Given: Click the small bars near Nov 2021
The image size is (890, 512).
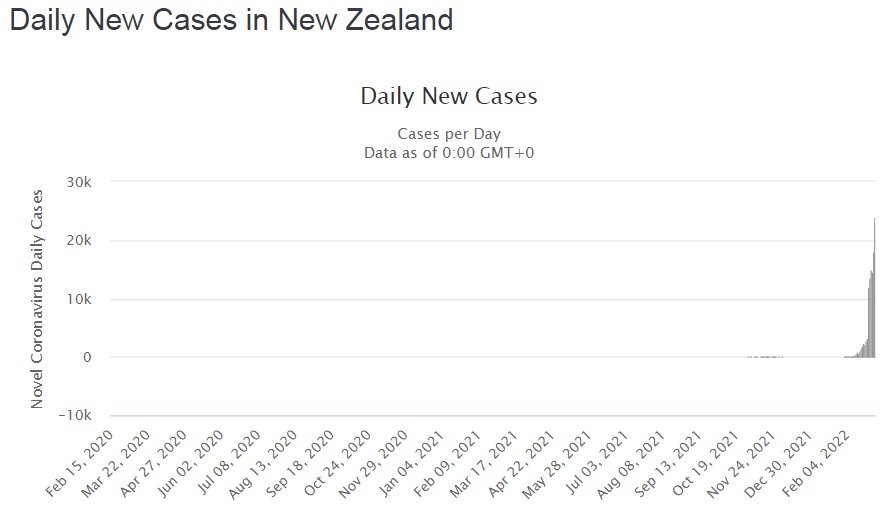Looking at the screenshot, I should 765,356.
